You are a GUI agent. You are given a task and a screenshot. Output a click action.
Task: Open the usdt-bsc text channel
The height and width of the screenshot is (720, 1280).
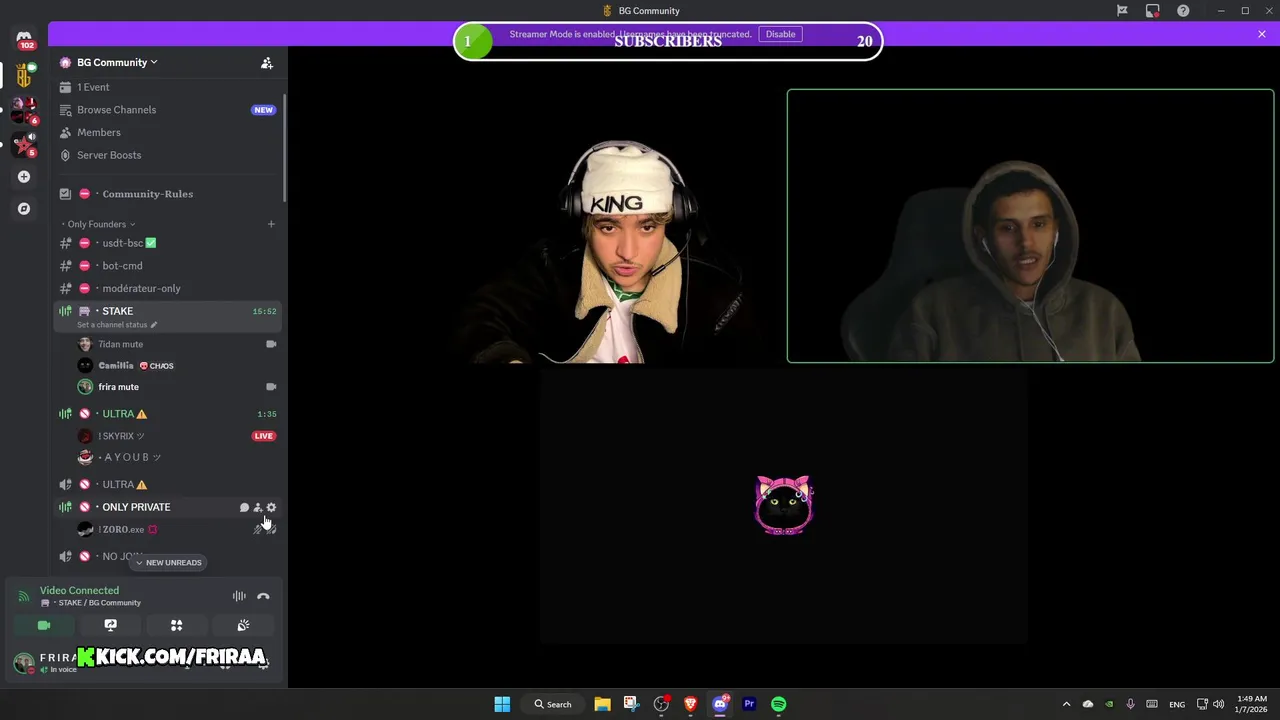168,243
